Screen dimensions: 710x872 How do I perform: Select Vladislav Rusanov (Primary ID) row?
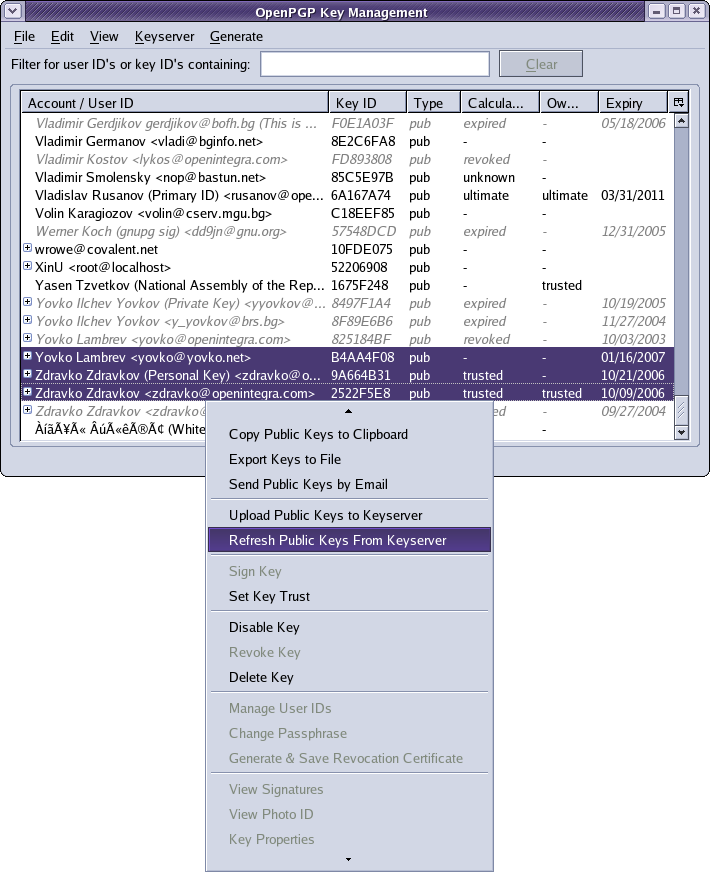(347, 195)
